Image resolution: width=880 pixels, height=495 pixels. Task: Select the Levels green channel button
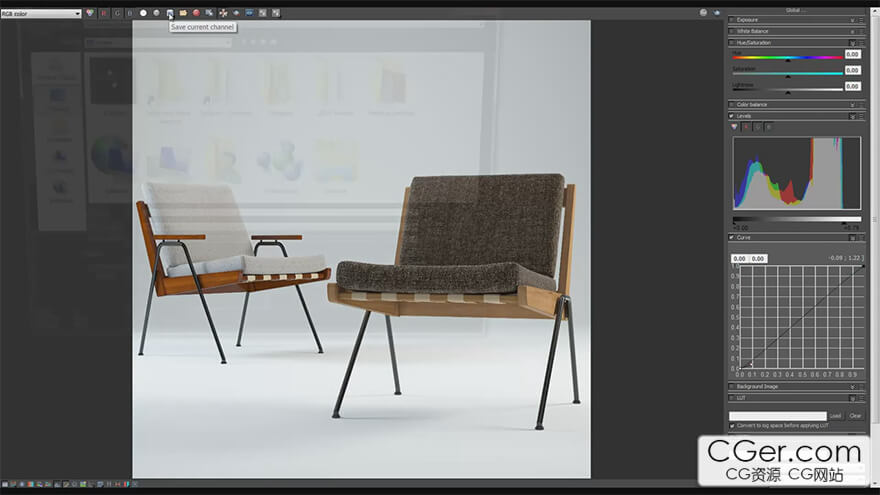click(x=758, y=127)
